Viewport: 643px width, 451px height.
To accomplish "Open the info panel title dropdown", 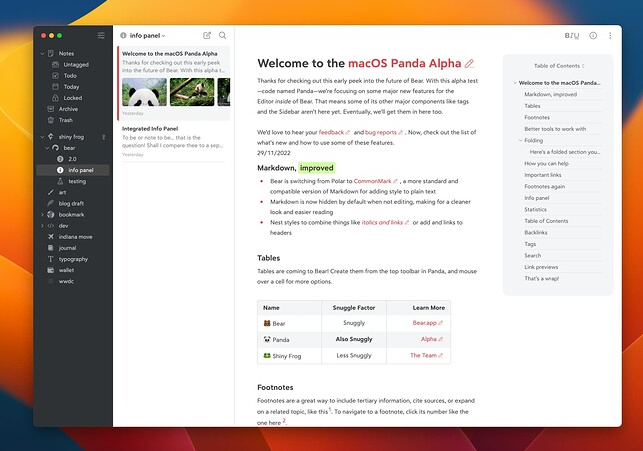I will 148,36.
